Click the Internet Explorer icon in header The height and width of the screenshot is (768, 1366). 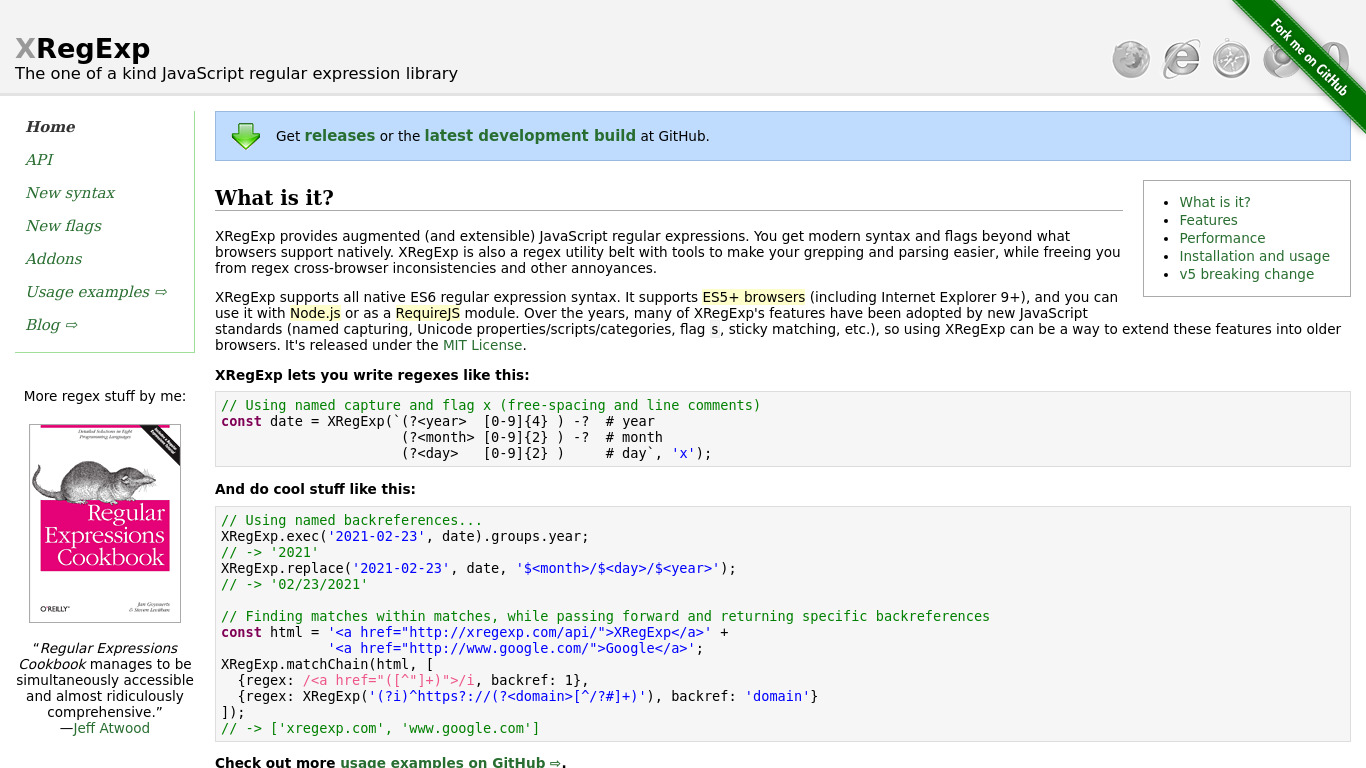(1181, 59)
